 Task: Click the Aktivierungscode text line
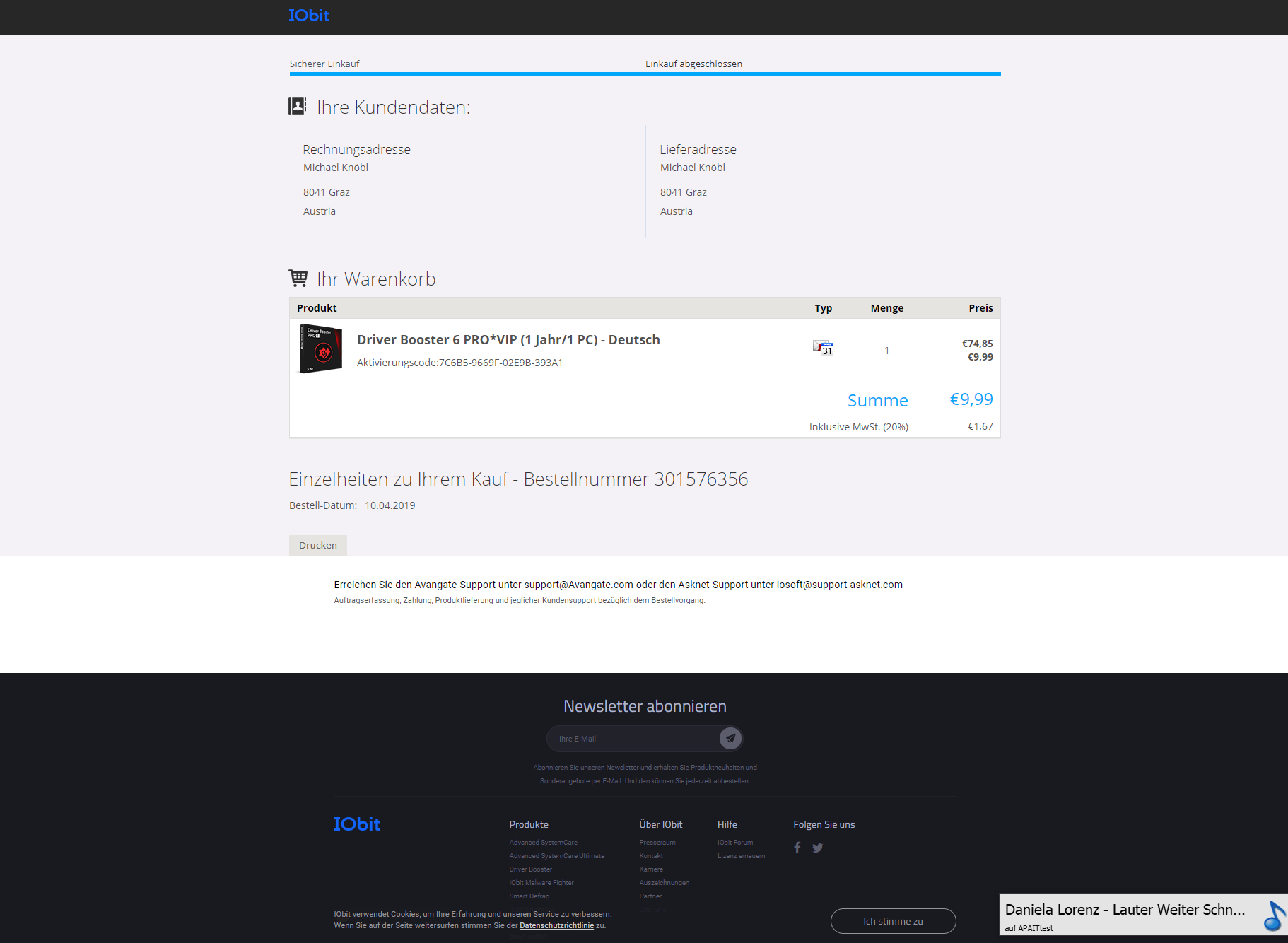(459, 363)
